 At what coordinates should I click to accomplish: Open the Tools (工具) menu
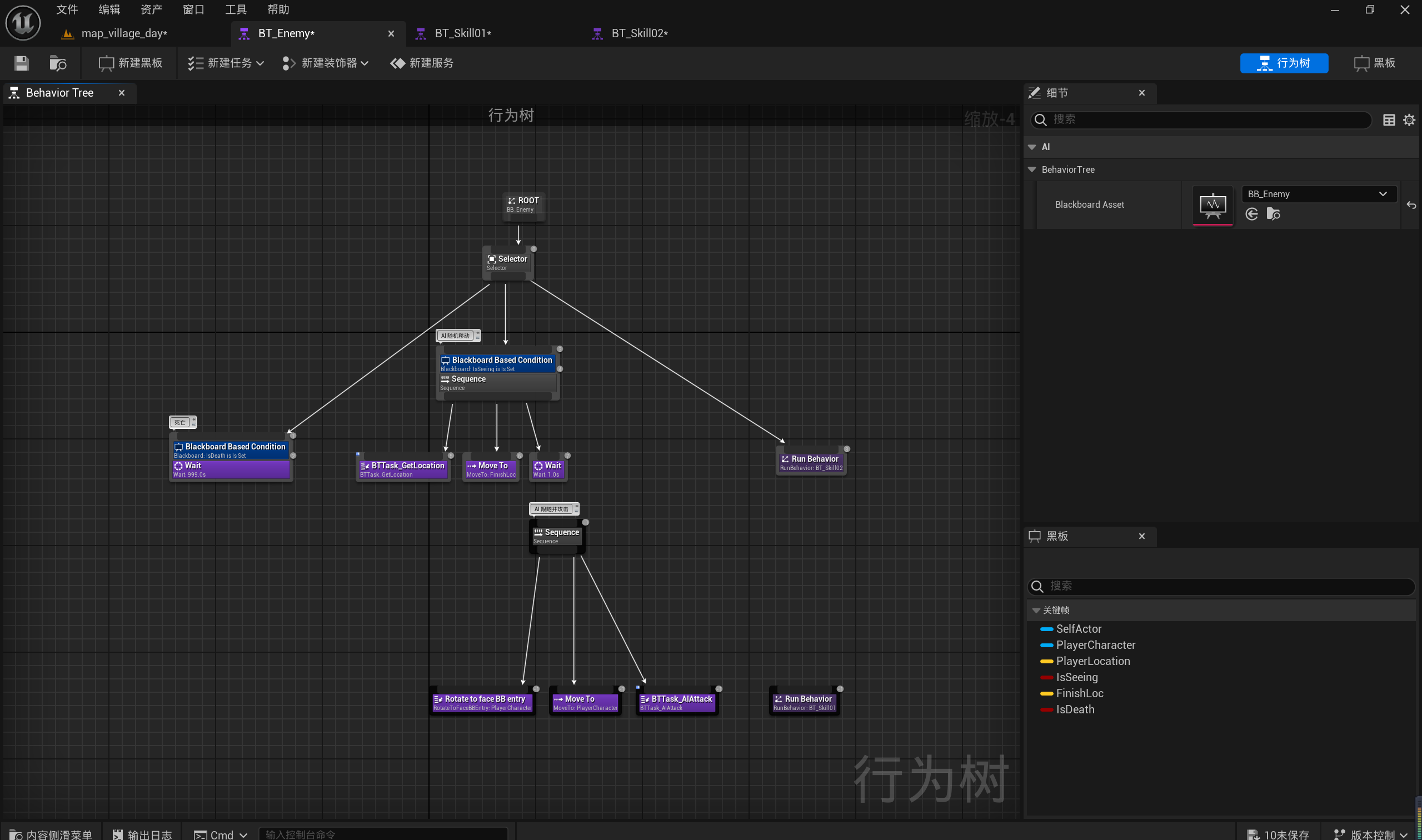[x=236, y=9]
